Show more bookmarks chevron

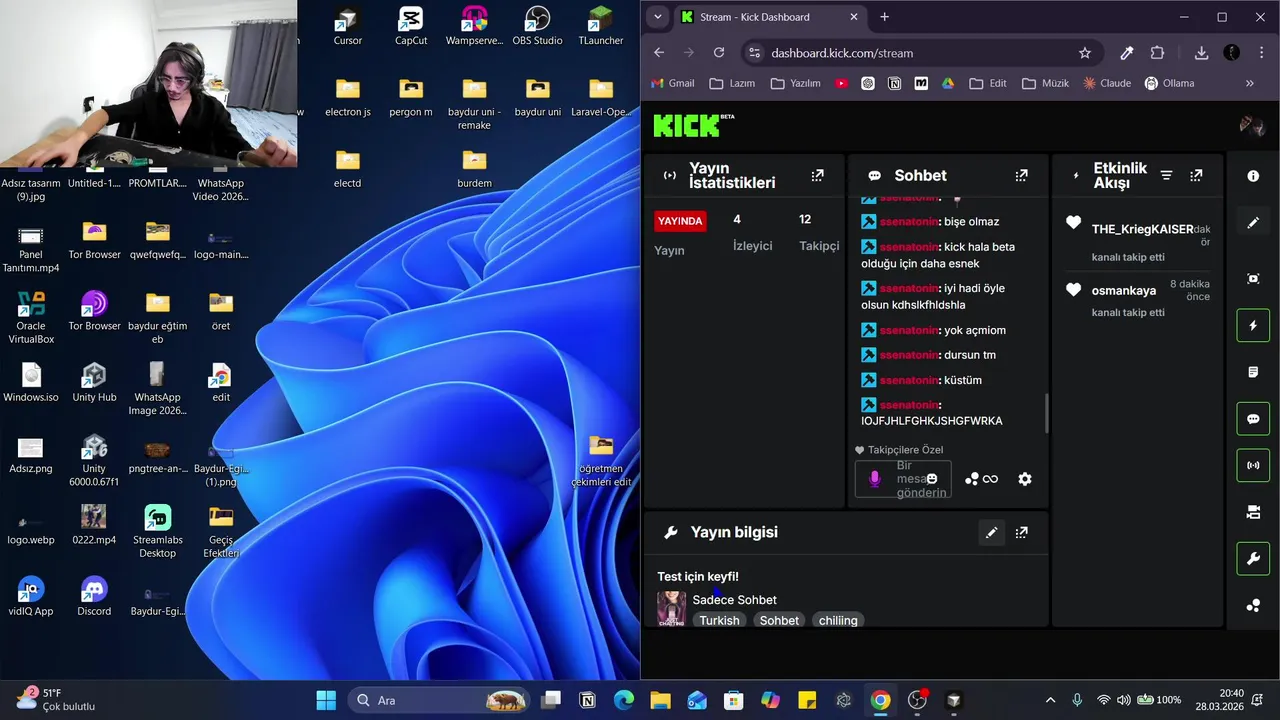pos(1249,83)
